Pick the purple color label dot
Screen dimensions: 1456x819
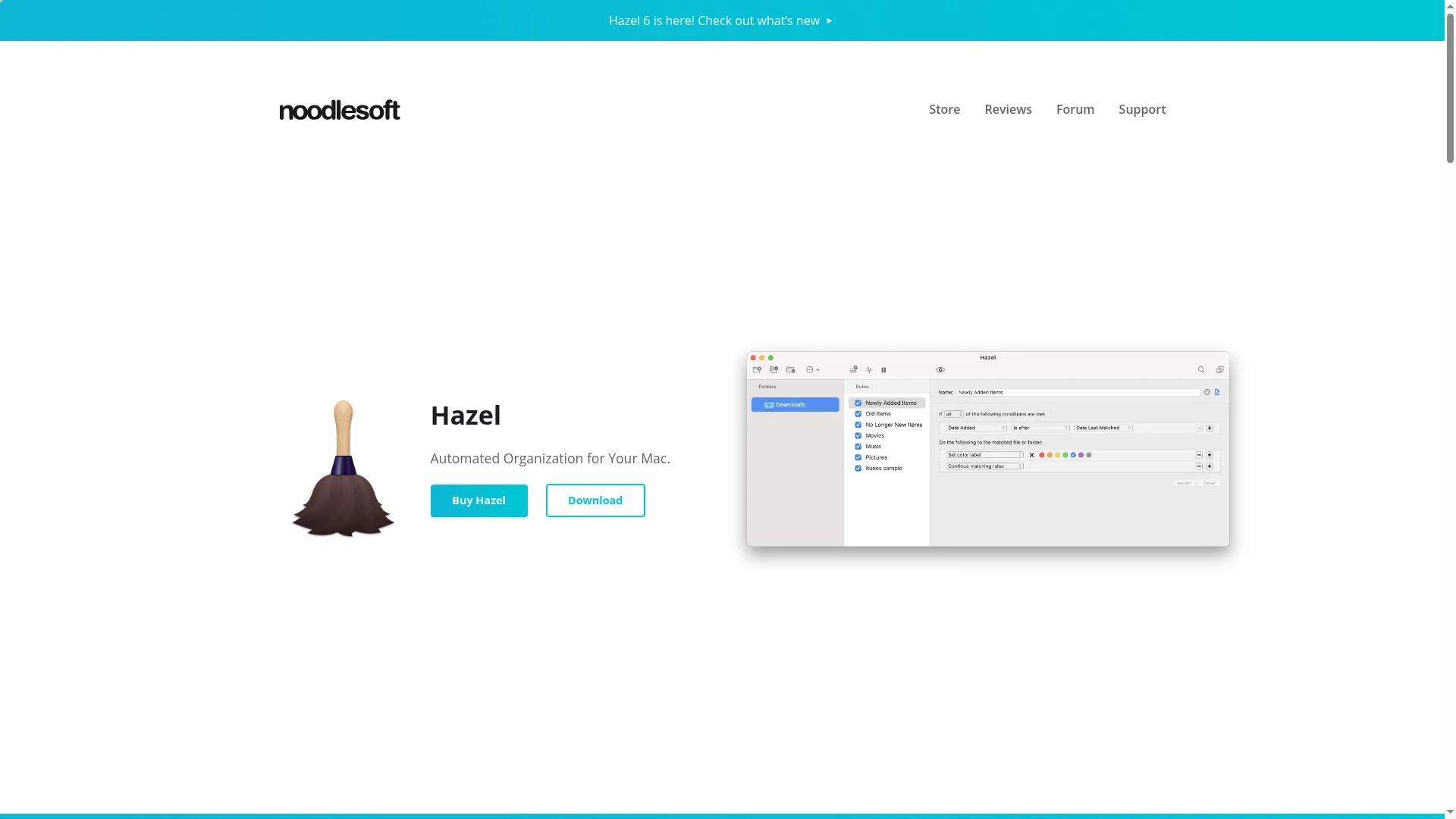(1081, 455)
